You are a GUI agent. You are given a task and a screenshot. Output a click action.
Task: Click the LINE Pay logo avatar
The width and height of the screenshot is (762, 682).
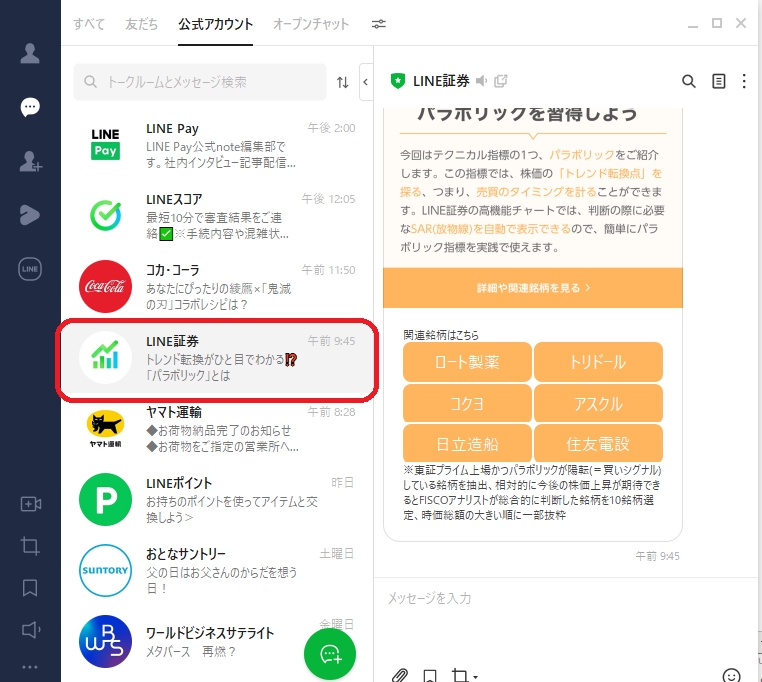[105, 144]
